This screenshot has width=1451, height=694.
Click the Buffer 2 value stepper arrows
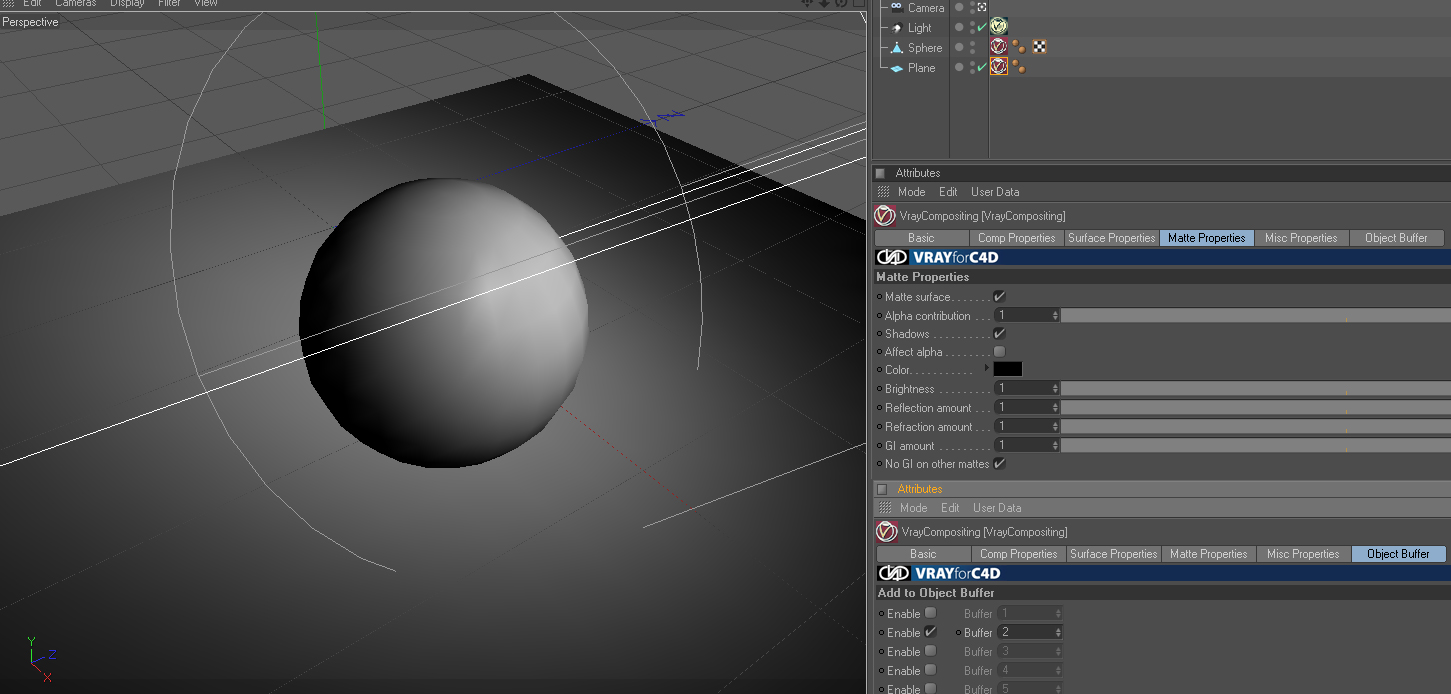pyautogui.click(x=1058, y=632)
